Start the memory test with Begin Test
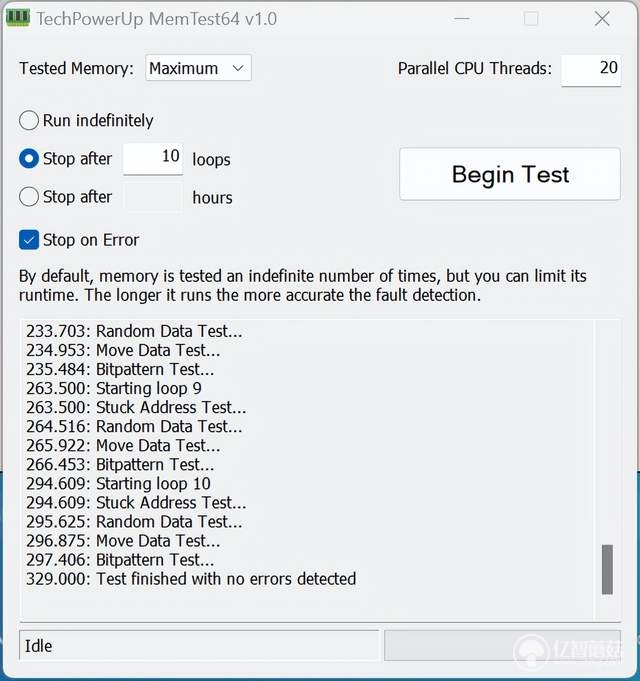640x681 pixels. pyautogui.click(x=510, y=174)
